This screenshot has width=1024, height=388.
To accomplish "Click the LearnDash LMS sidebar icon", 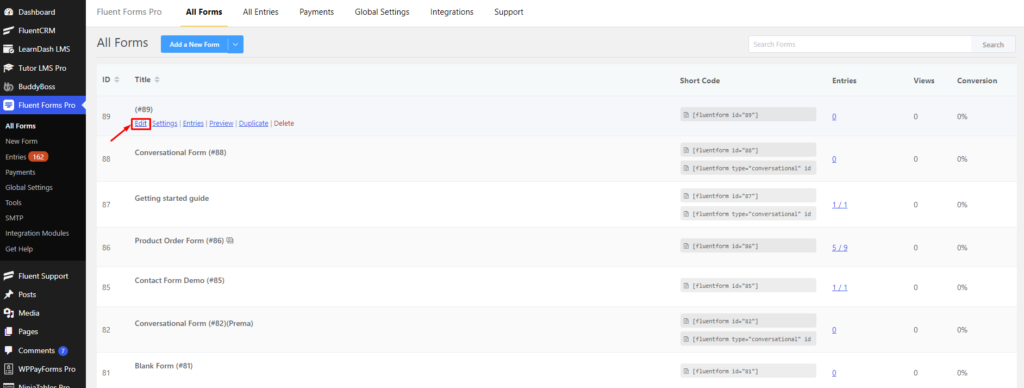I will coord(8,49).
